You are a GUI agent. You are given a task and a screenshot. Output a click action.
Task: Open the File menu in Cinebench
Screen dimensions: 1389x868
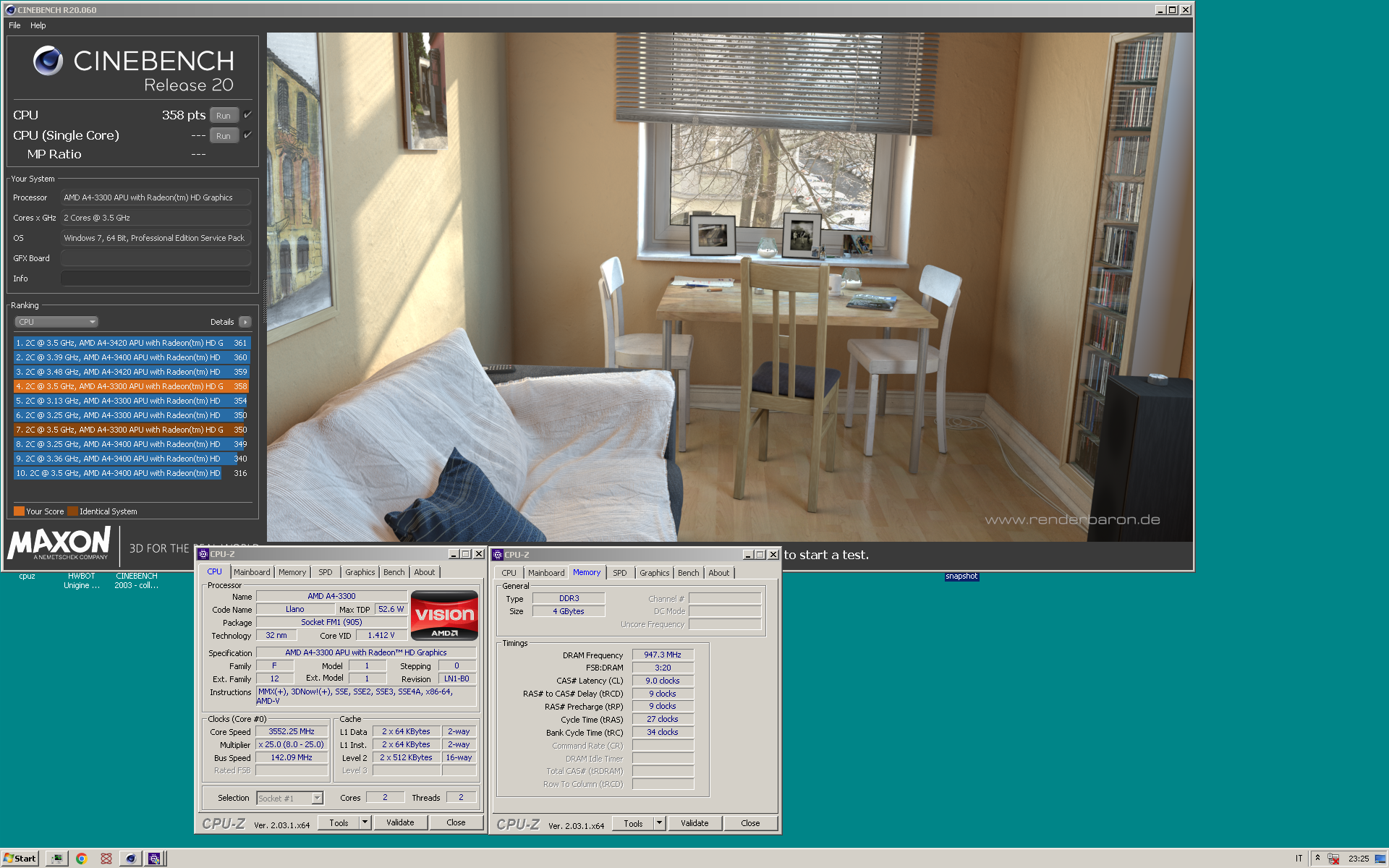14,25
